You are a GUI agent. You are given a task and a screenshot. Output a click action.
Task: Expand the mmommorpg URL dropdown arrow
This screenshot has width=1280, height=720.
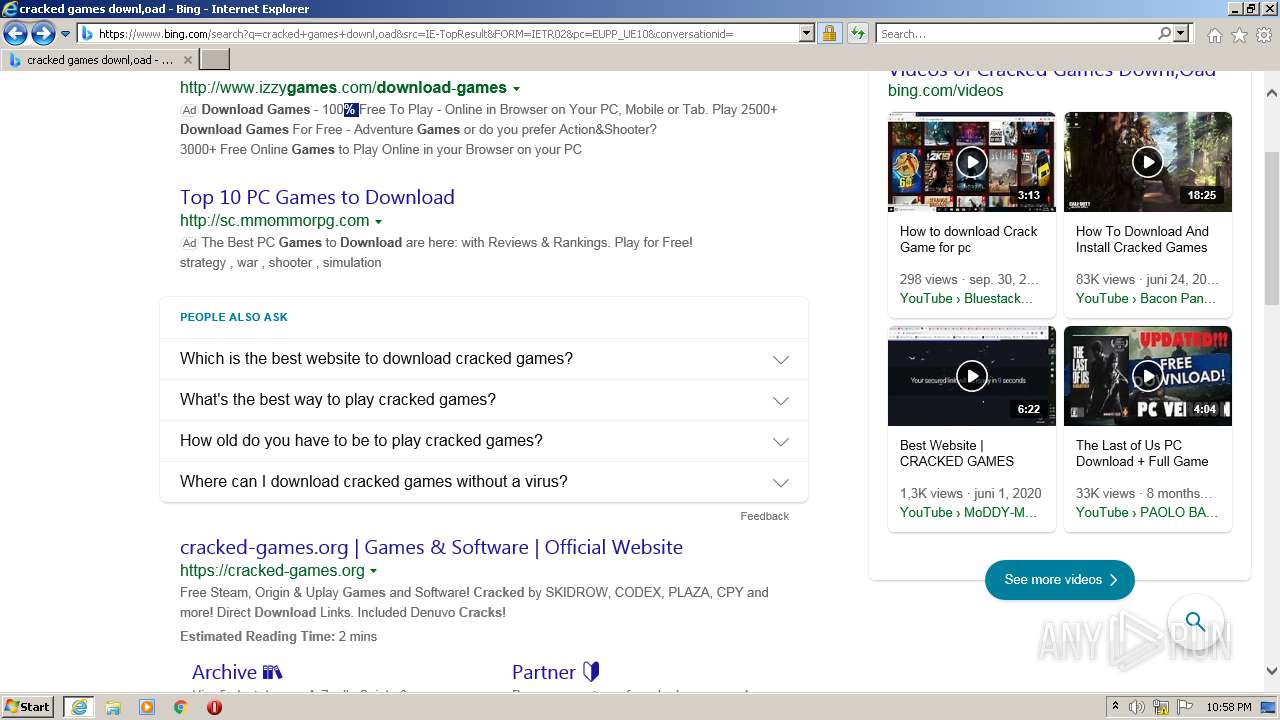378,222
